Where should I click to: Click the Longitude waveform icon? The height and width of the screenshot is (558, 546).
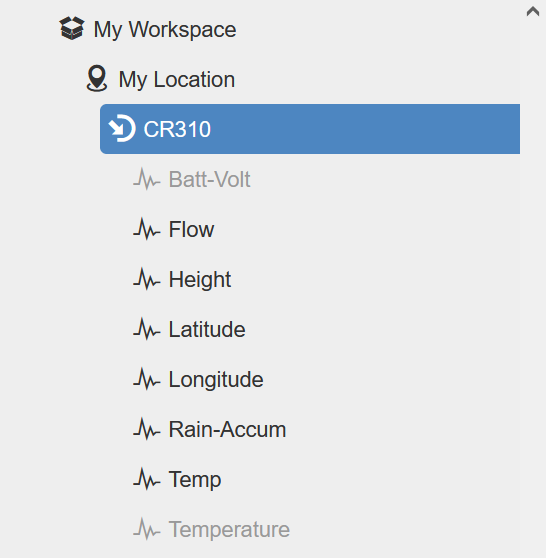click(147, 379)
